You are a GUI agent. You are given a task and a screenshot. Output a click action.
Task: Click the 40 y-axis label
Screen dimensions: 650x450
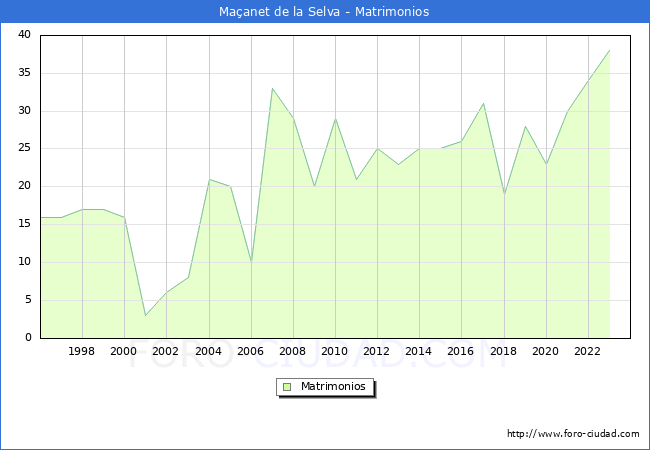click(x=24, y=35)
